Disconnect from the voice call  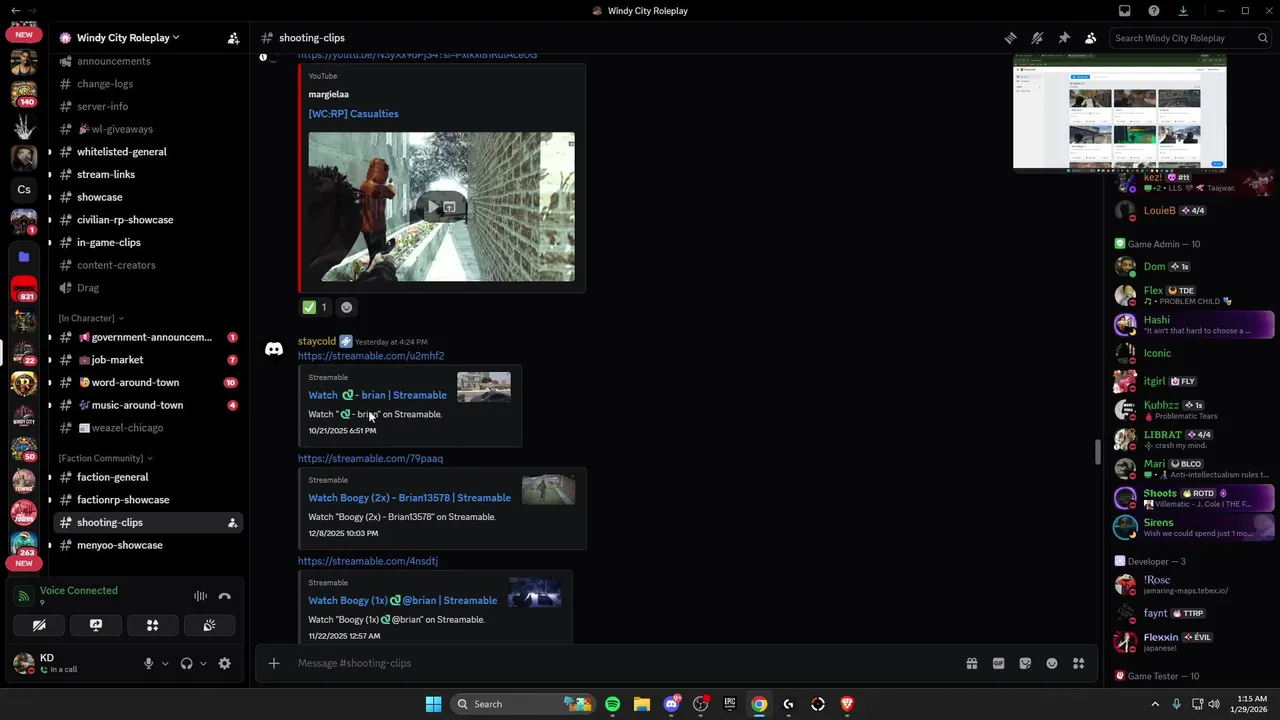(224, 596)
